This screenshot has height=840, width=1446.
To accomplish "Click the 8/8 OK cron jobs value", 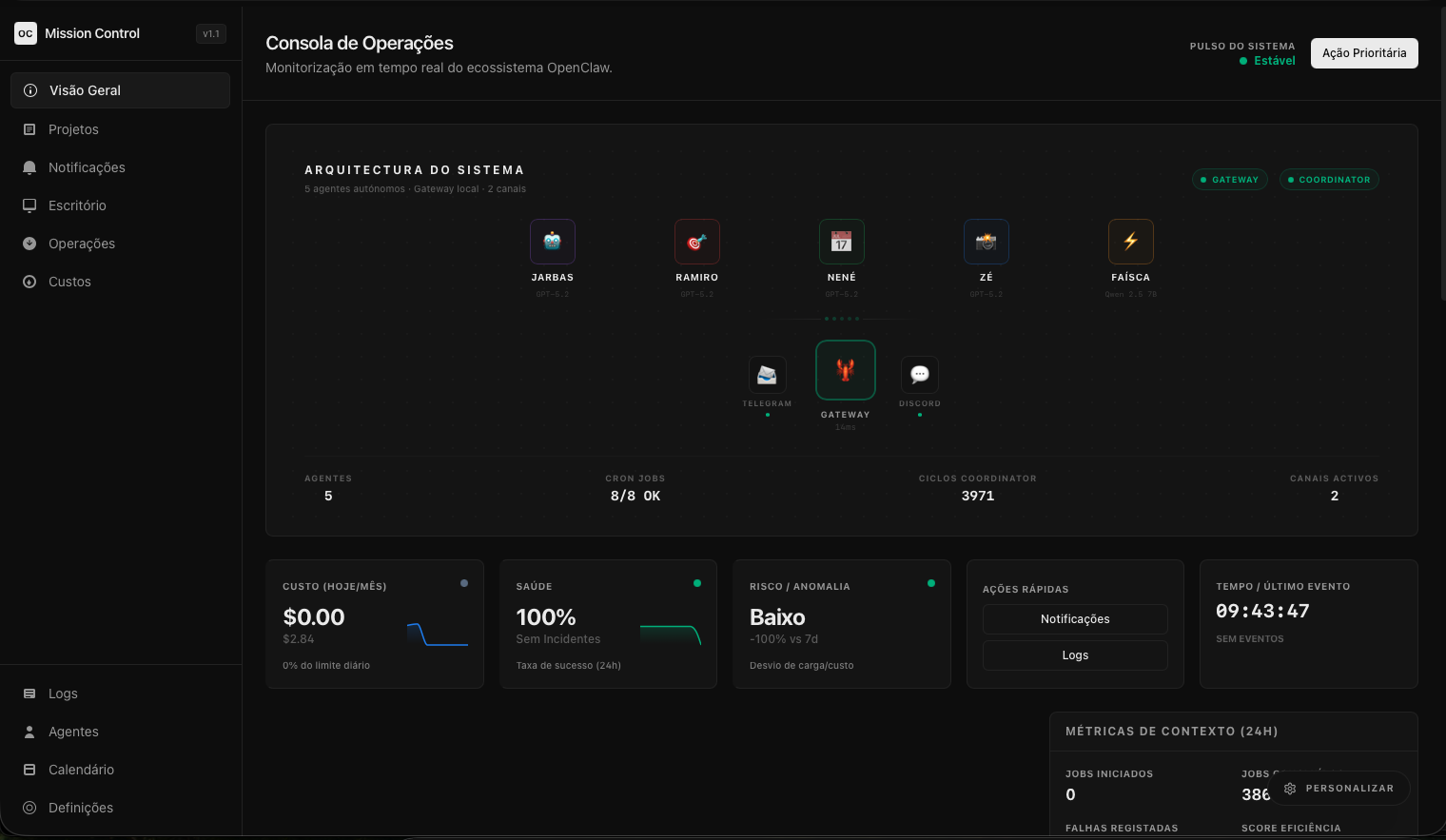I will [x=635, y=496].
